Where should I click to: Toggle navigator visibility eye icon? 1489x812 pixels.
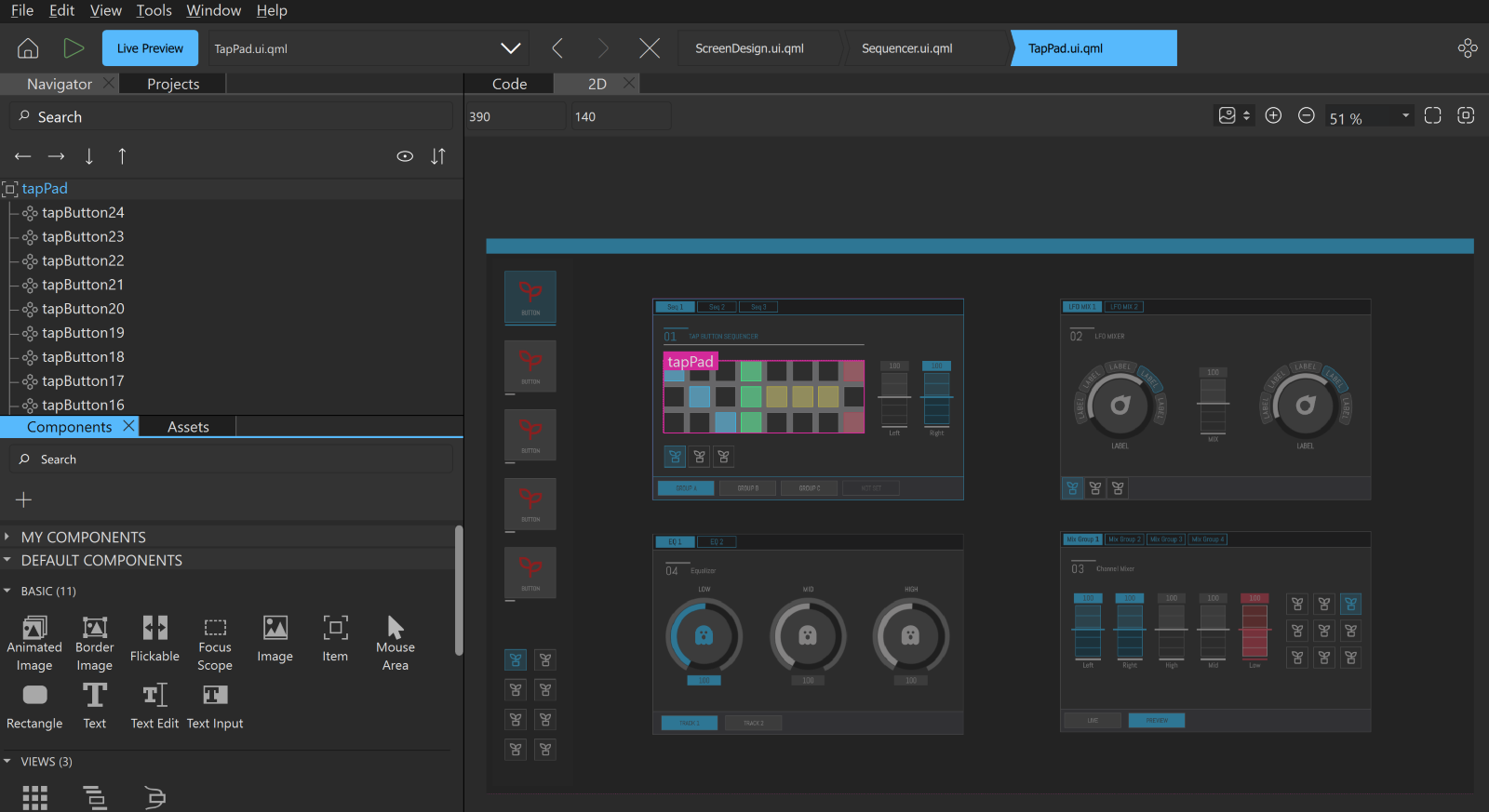[405, 156]
